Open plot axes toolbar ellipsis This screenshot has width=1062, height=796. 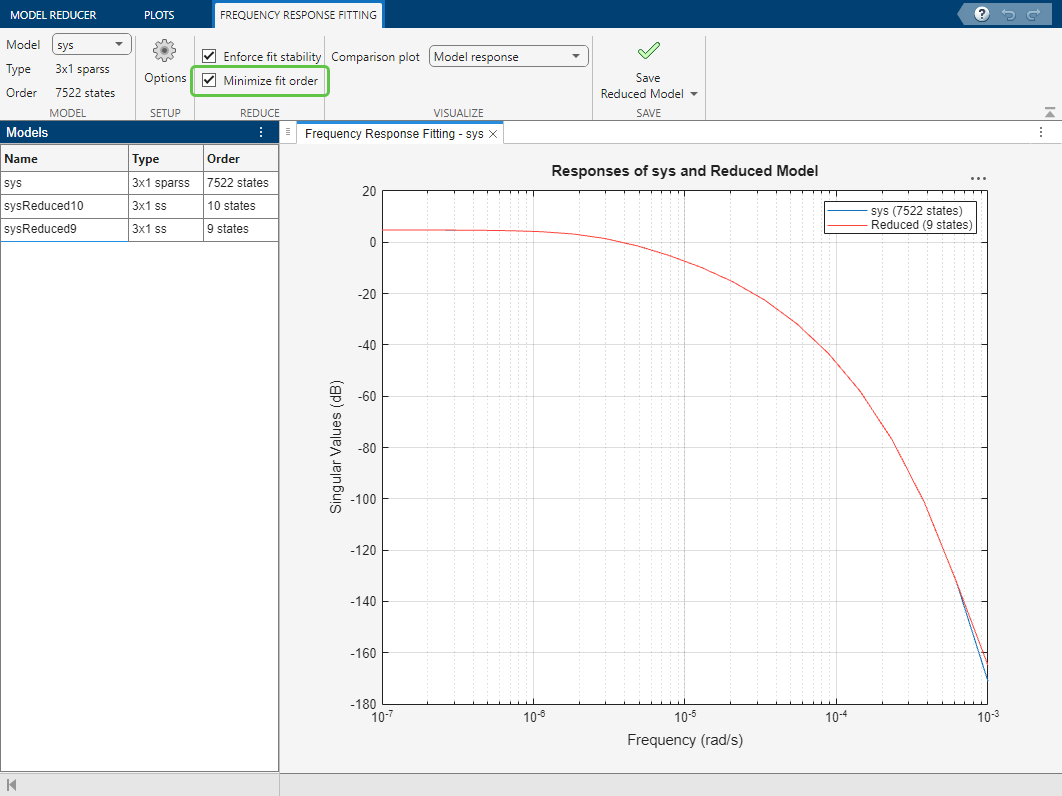pyautogui.click(x=978, y=179)
